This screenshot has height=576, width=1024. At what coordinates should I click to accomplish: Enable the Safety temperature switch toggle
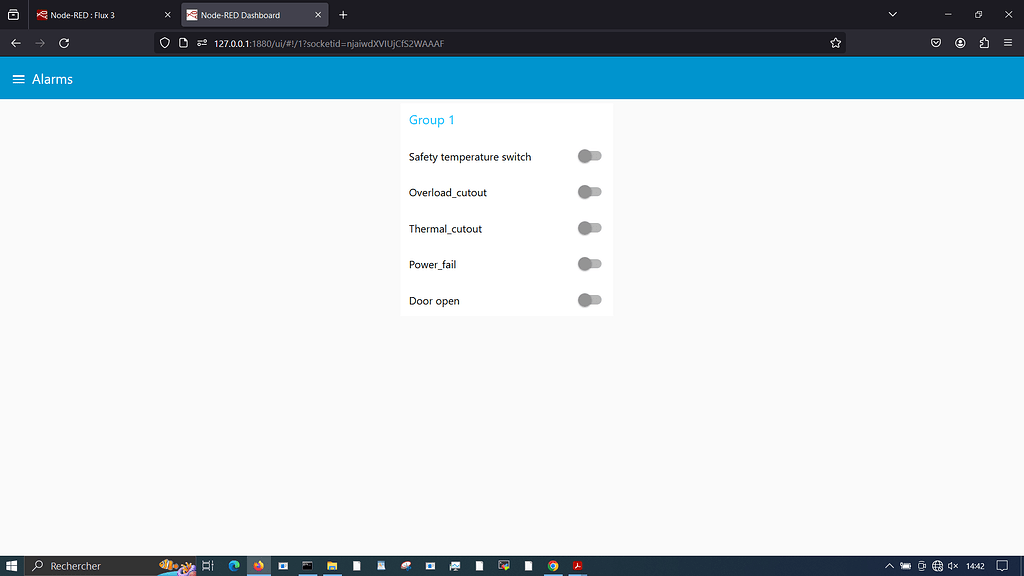click(589, 156)
